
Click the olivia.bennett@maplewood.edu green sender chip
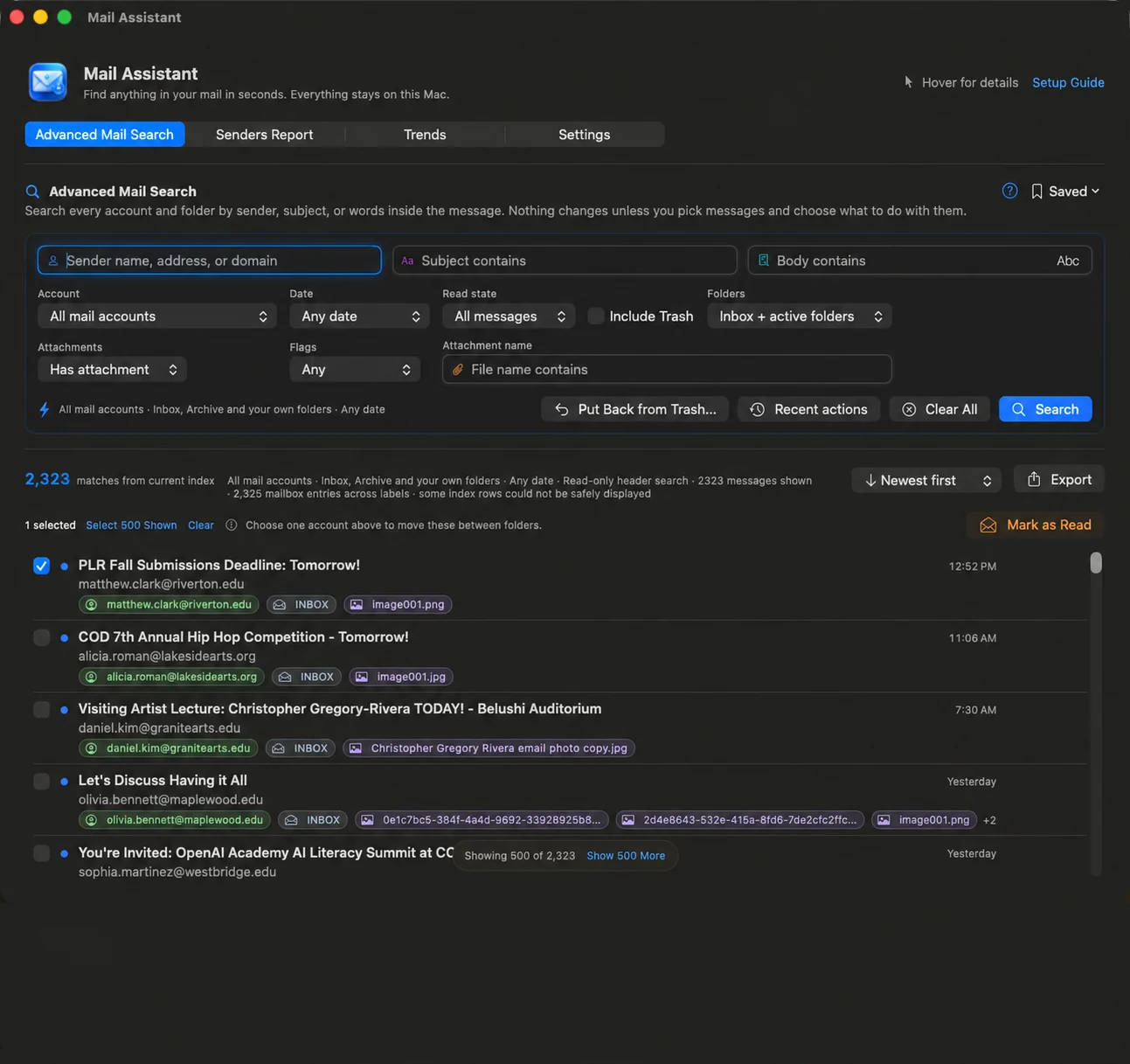pyautogui.click(x=175, y=820)
